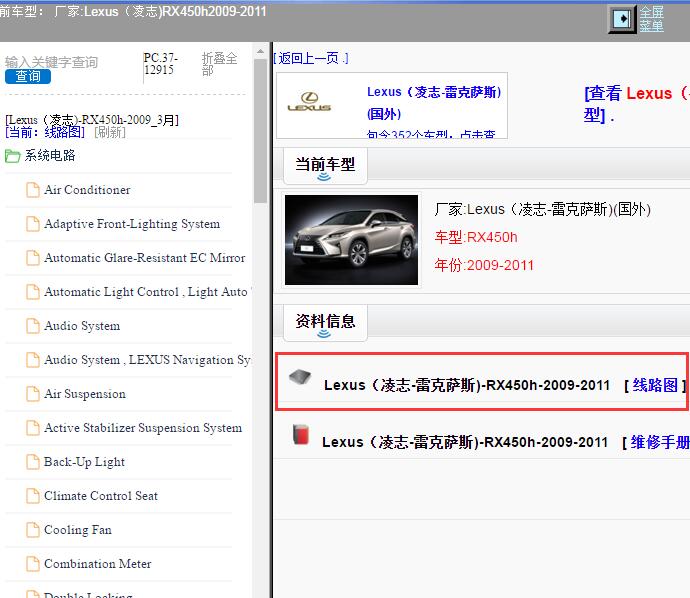Open the Cooling Fan entry
690x598 pixels.
78,530
